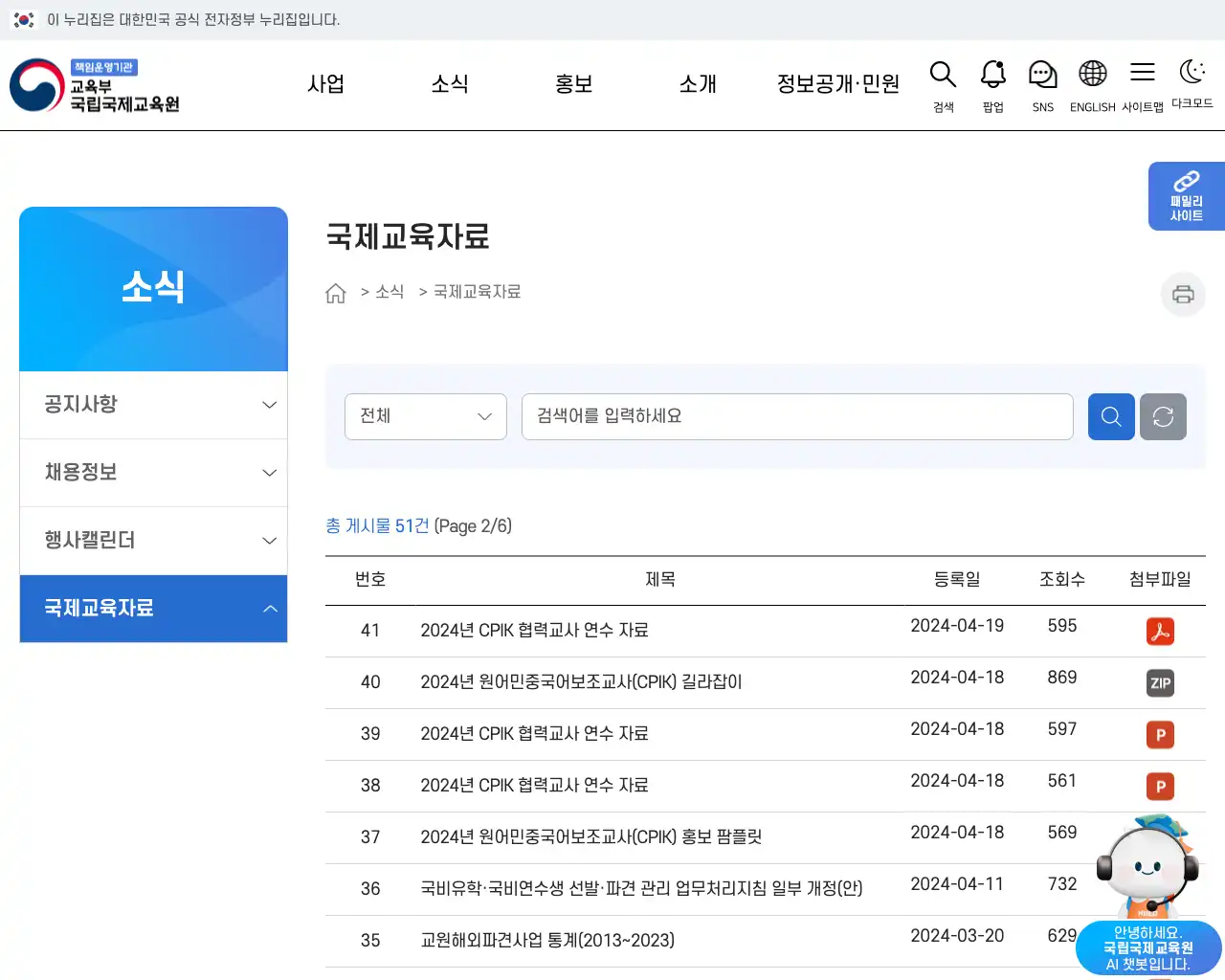The width and height of the screenshot is (1225, 980).
Task: Click the blue search submit button
Action: (1111, 416)
